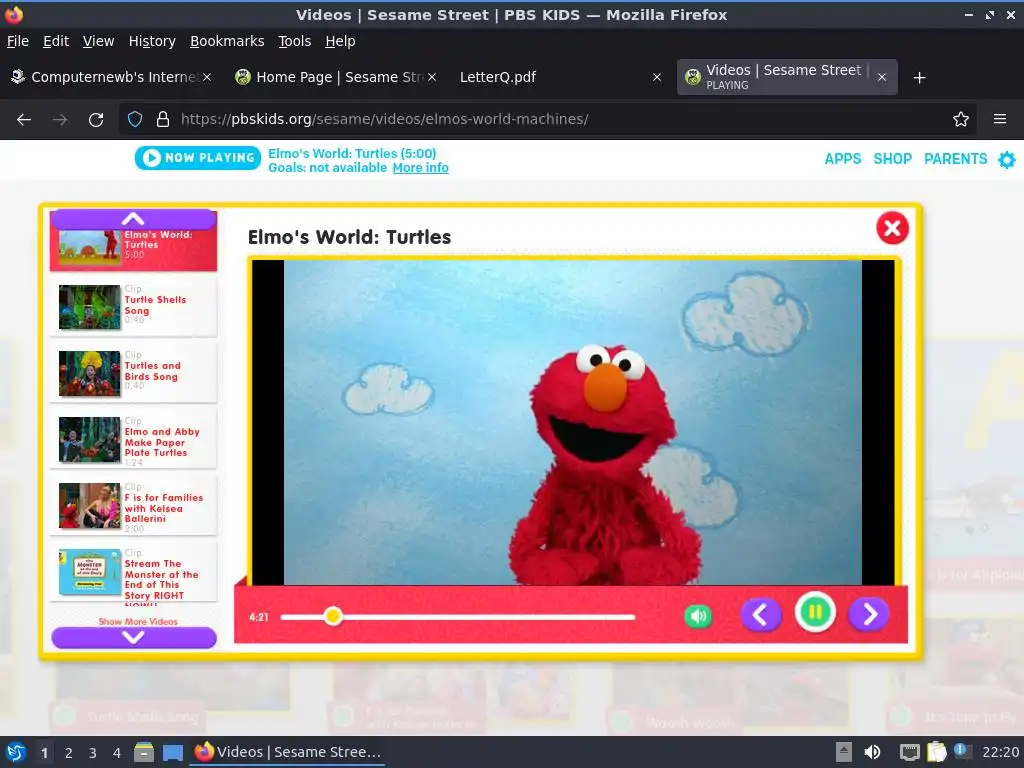This screenshot has width=1024, height=768.
Task: Click the show desktop taskbar icon
Action: (172, 753)
